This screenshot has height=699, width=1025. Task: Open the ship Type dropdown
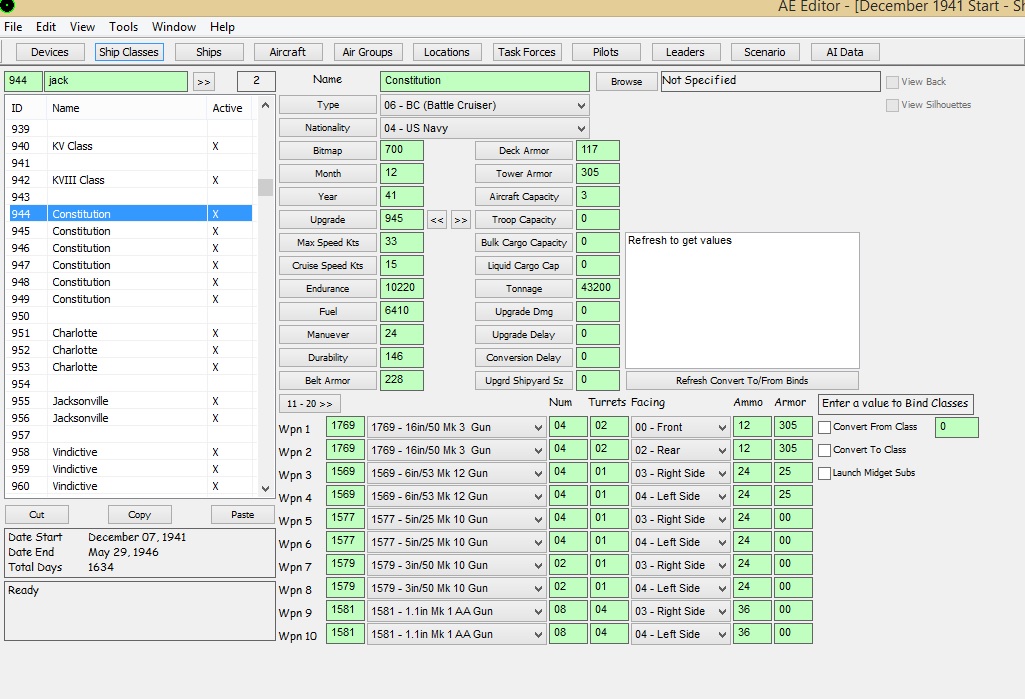tap(484, 105)
